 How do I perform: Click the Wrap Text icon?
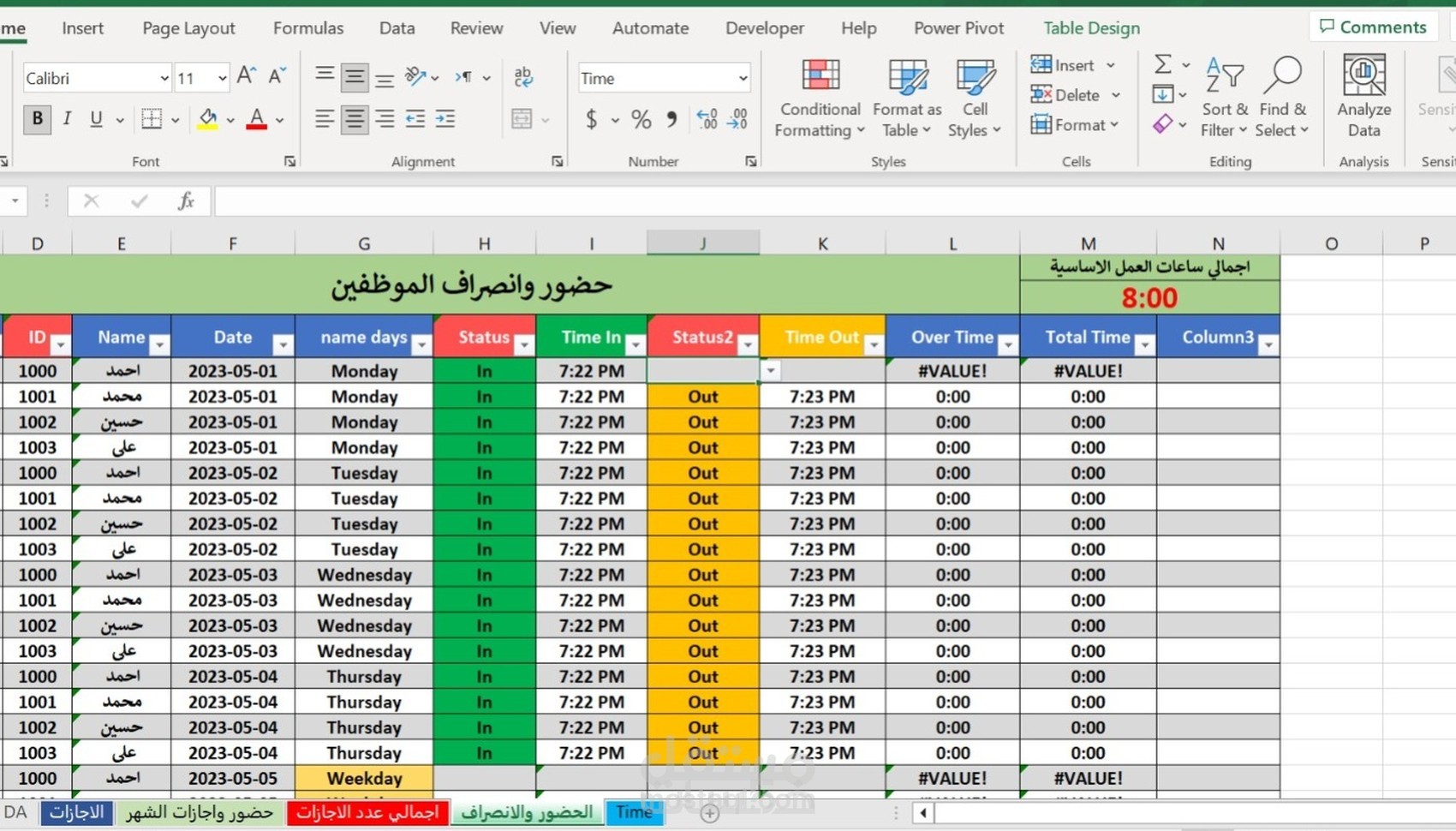(x=523, y=77)
